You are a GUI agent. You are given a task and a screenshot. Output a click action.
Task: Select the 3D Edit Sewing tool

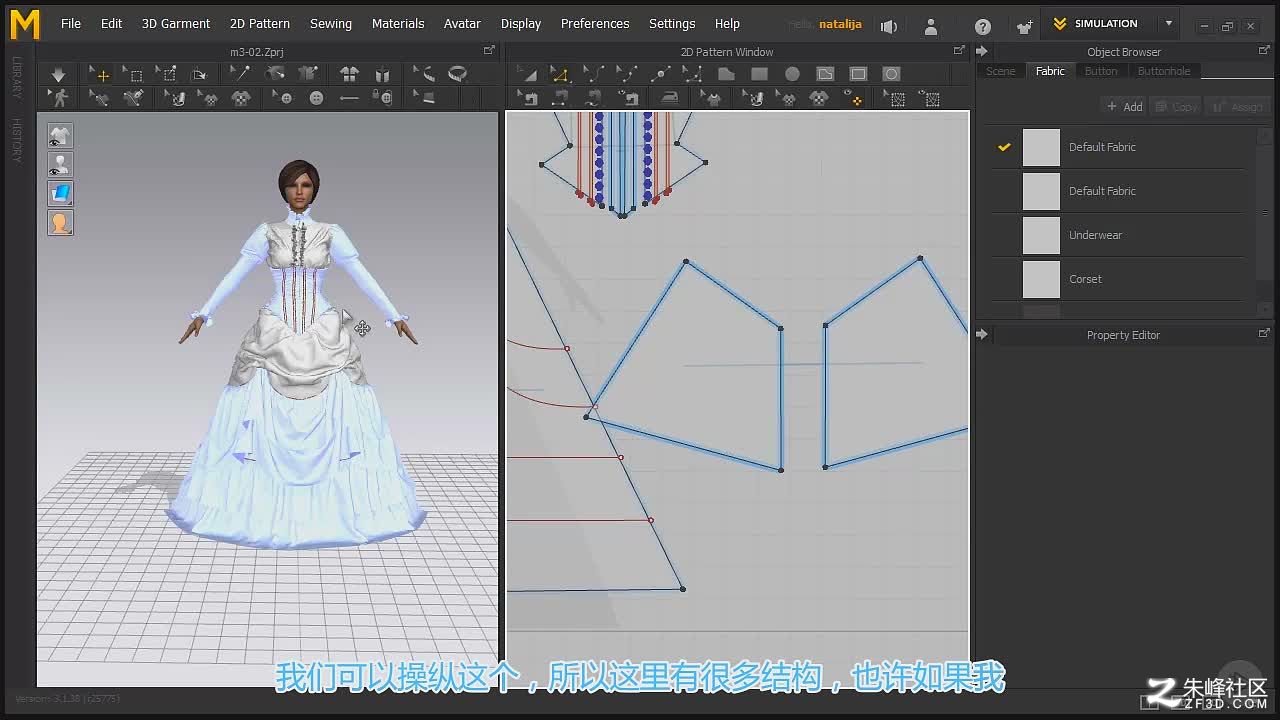click(x=99, y=98)
